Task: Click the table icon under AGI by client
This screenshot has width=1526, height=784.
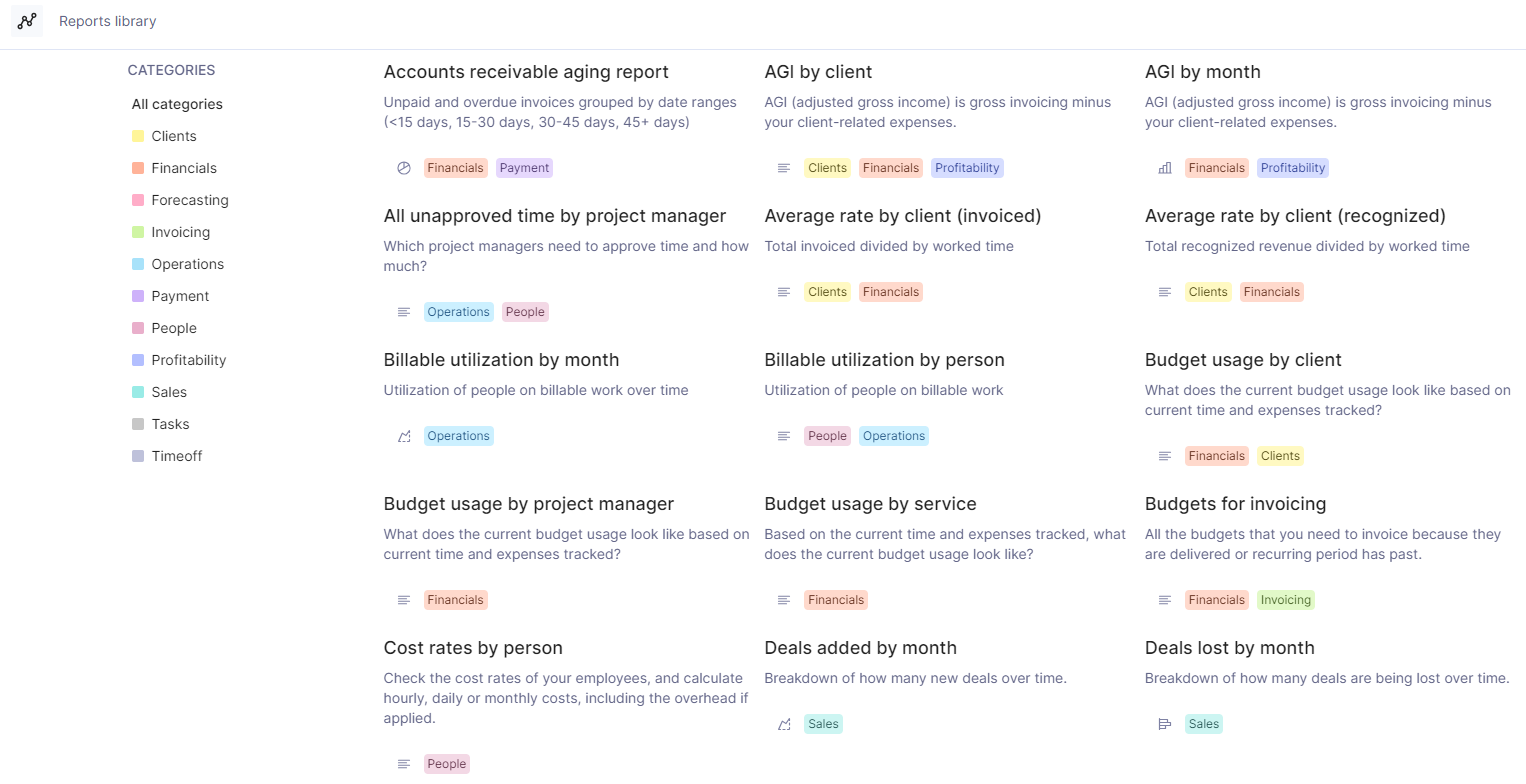Action: point(784,168)
